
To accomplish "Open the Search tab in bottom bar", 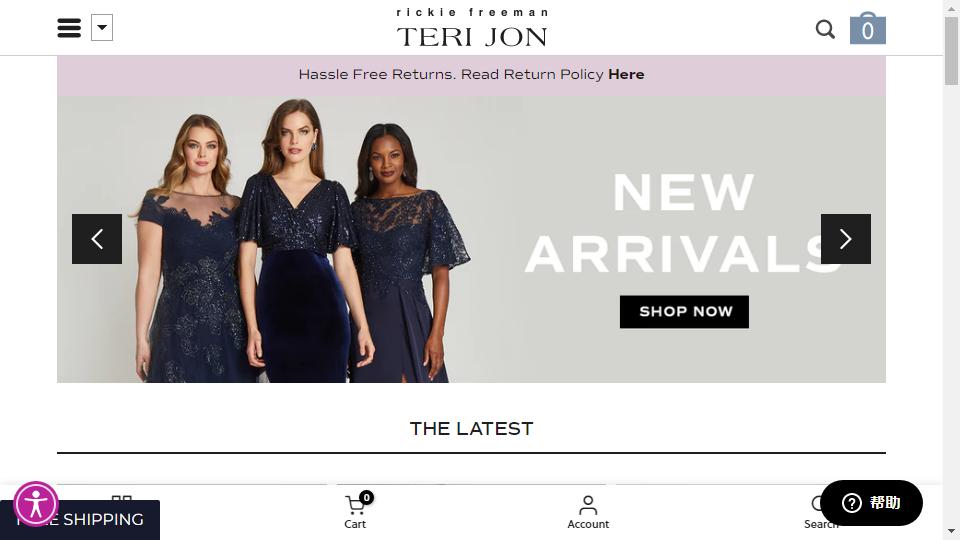I will (x=819, y=512).
